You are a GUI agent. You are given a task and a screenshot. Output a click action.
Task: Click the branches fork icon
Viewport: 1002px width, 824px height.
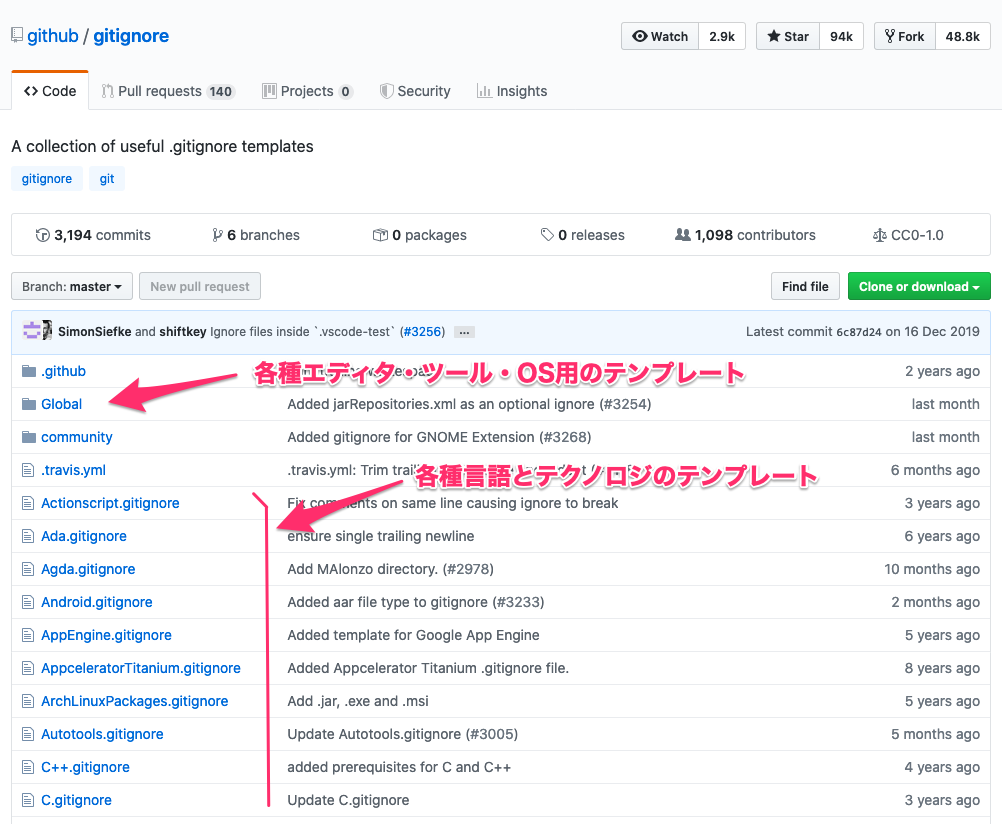point(217,235)
